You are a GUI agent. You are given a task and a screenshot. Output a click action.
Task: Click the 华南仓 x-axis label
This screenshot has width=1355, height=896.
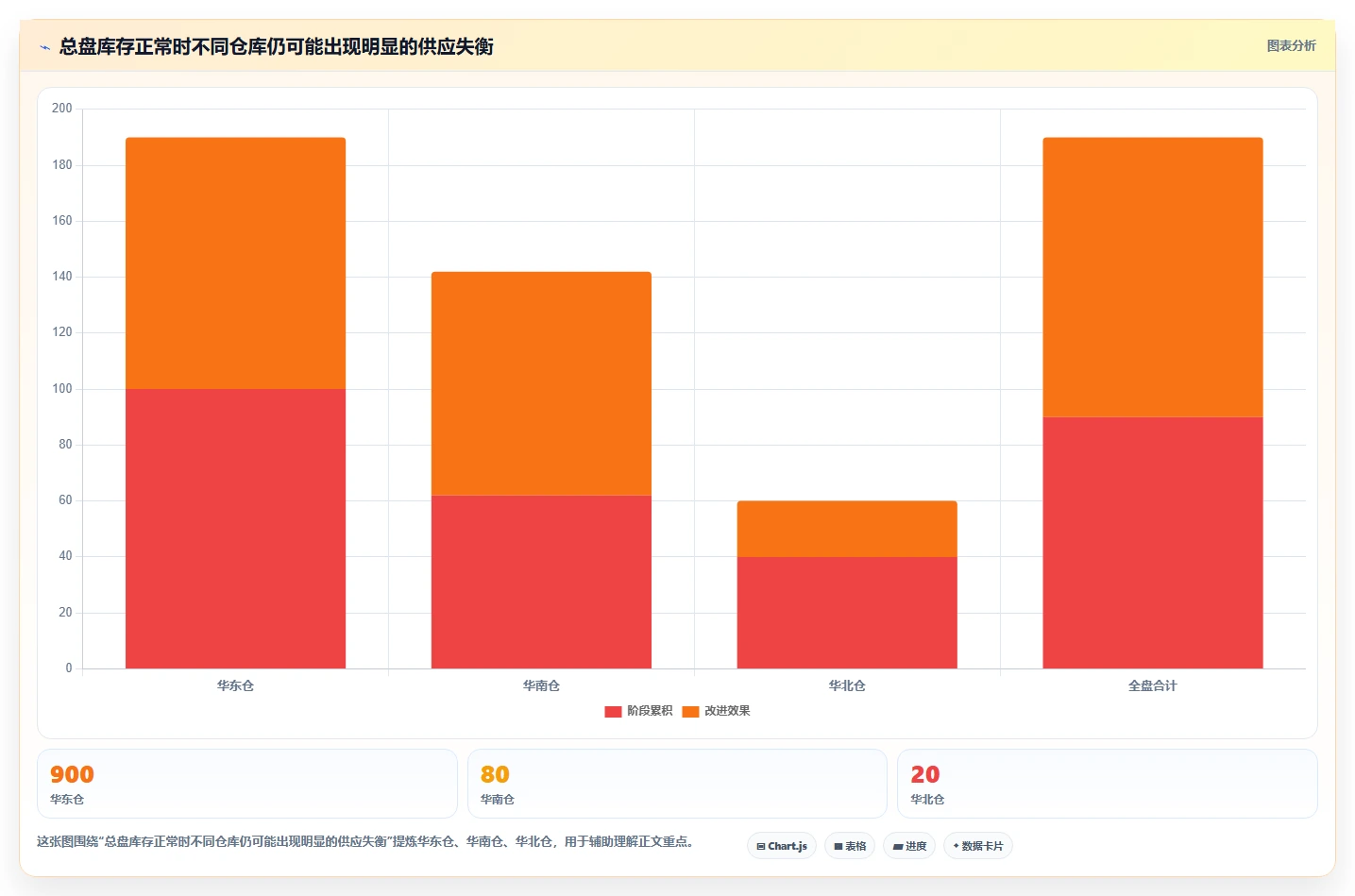point(541,685)
